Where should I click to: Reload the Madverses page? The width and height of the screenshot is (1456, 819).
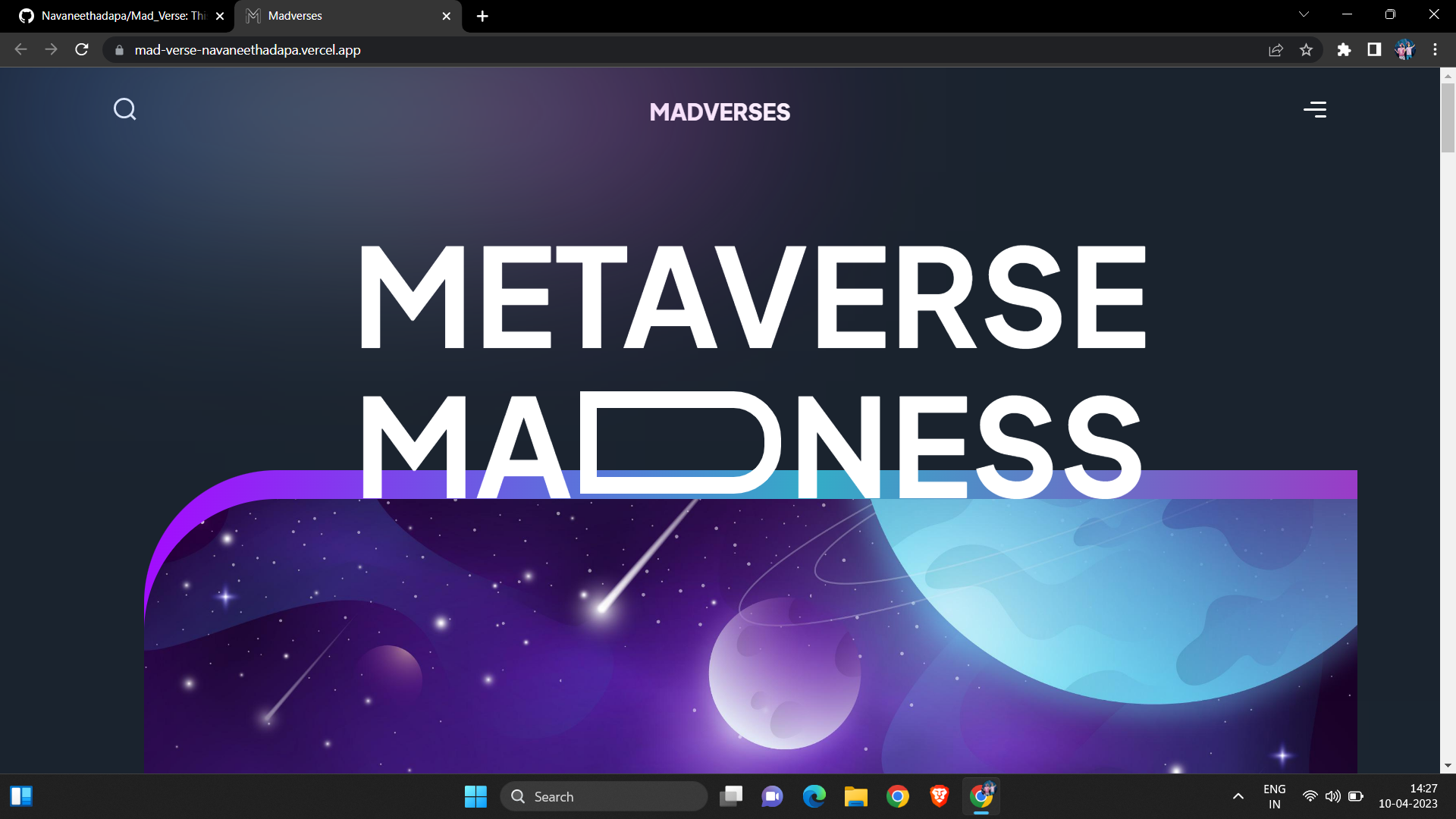pos(81,49)
